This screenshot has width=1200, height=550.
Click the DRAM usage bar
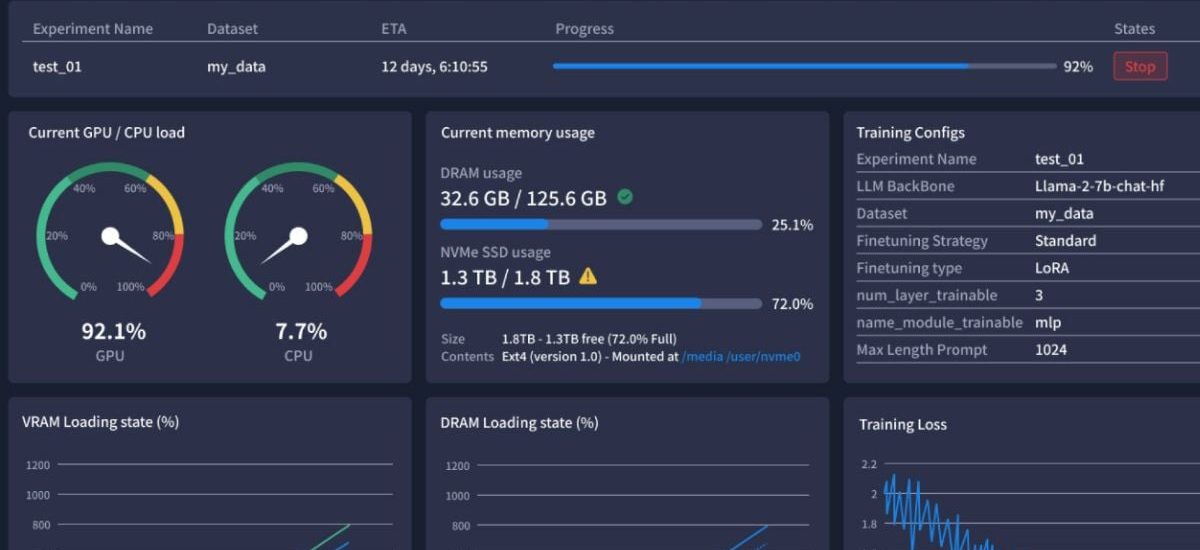601,225
